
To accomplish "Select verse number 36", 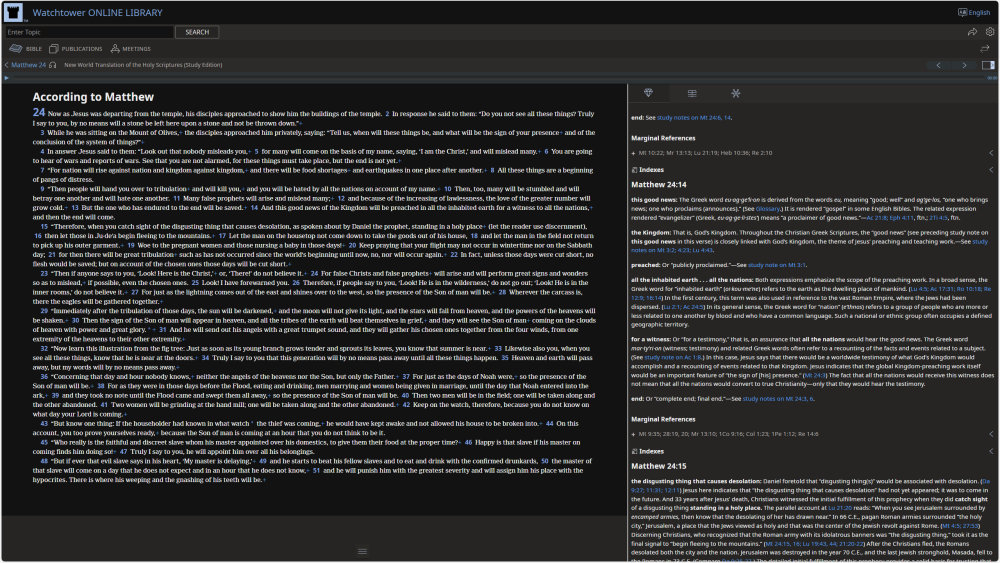I will click(x=44, y=377).
